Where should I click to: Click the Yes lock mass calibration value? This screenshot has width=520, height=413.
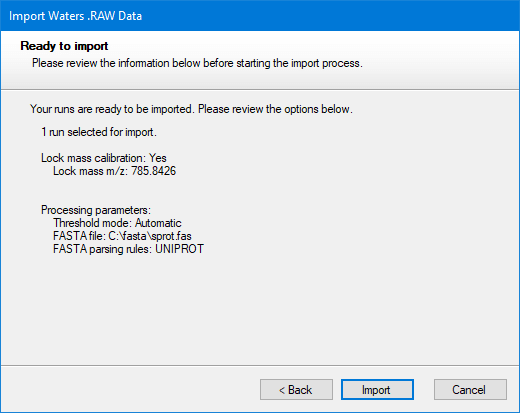pyautogui.click(x=158, y=158)
